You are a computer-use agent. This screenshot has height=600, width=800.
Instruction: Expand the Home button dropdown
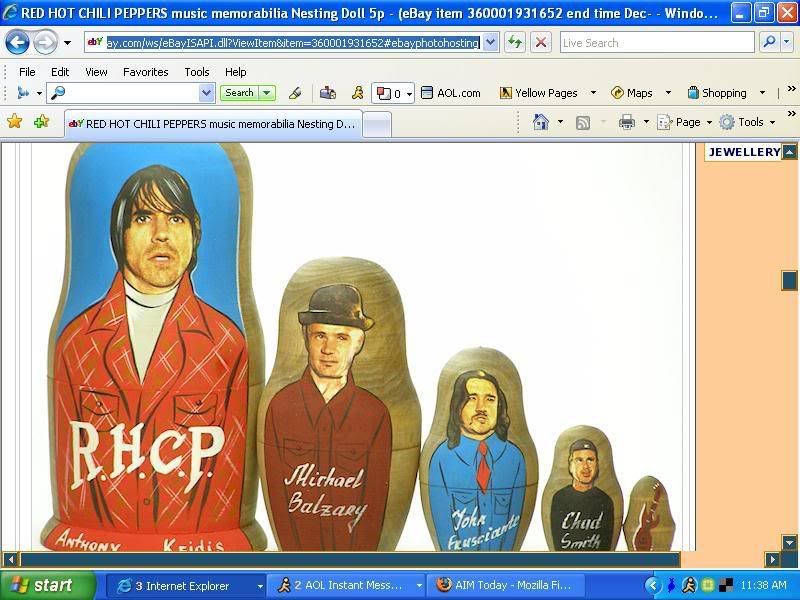coord(560,122)
